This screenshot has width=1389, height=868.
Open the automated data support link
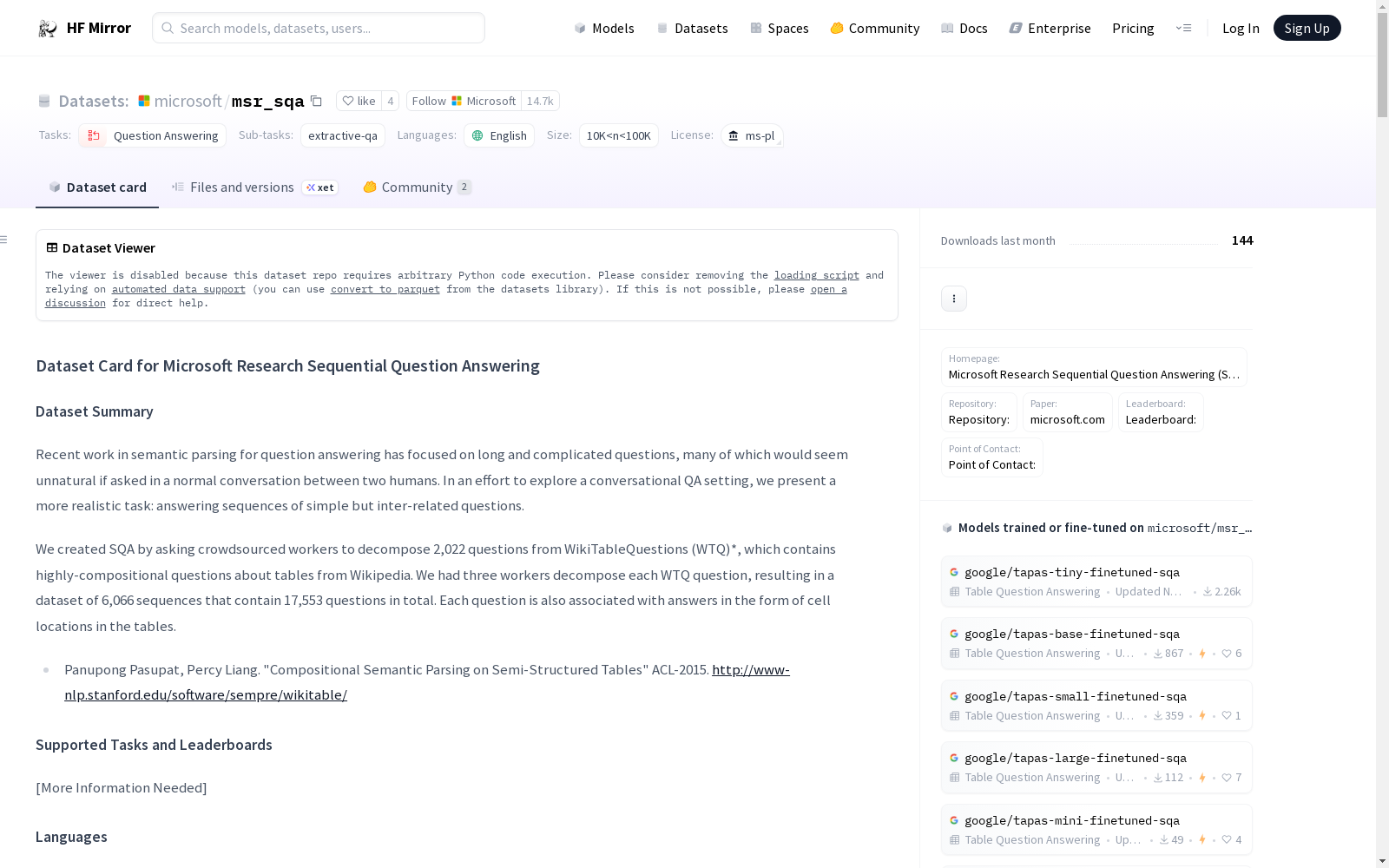179,289
